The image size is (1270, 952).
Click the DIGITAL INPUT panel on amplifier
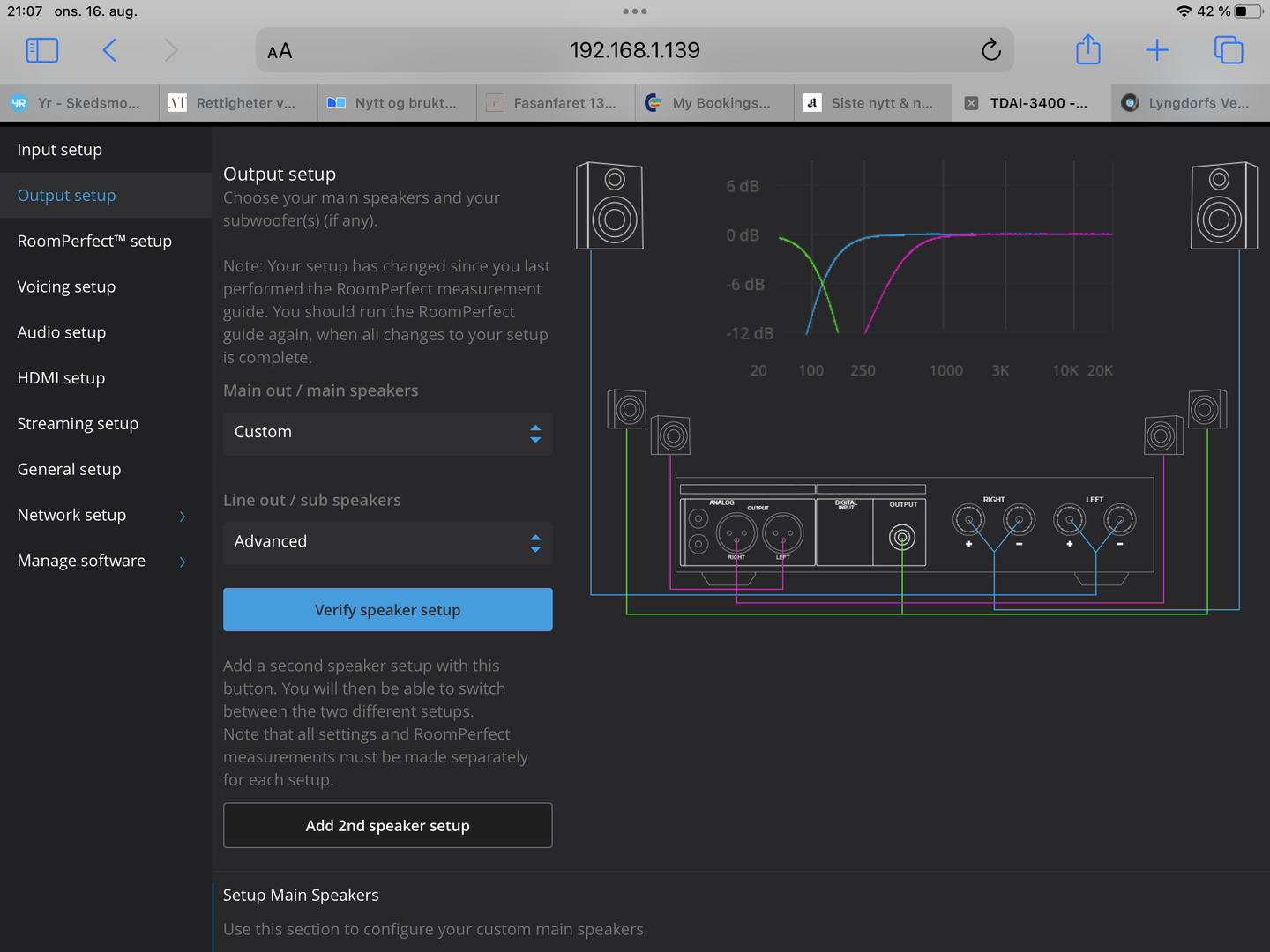click(845, 532)
